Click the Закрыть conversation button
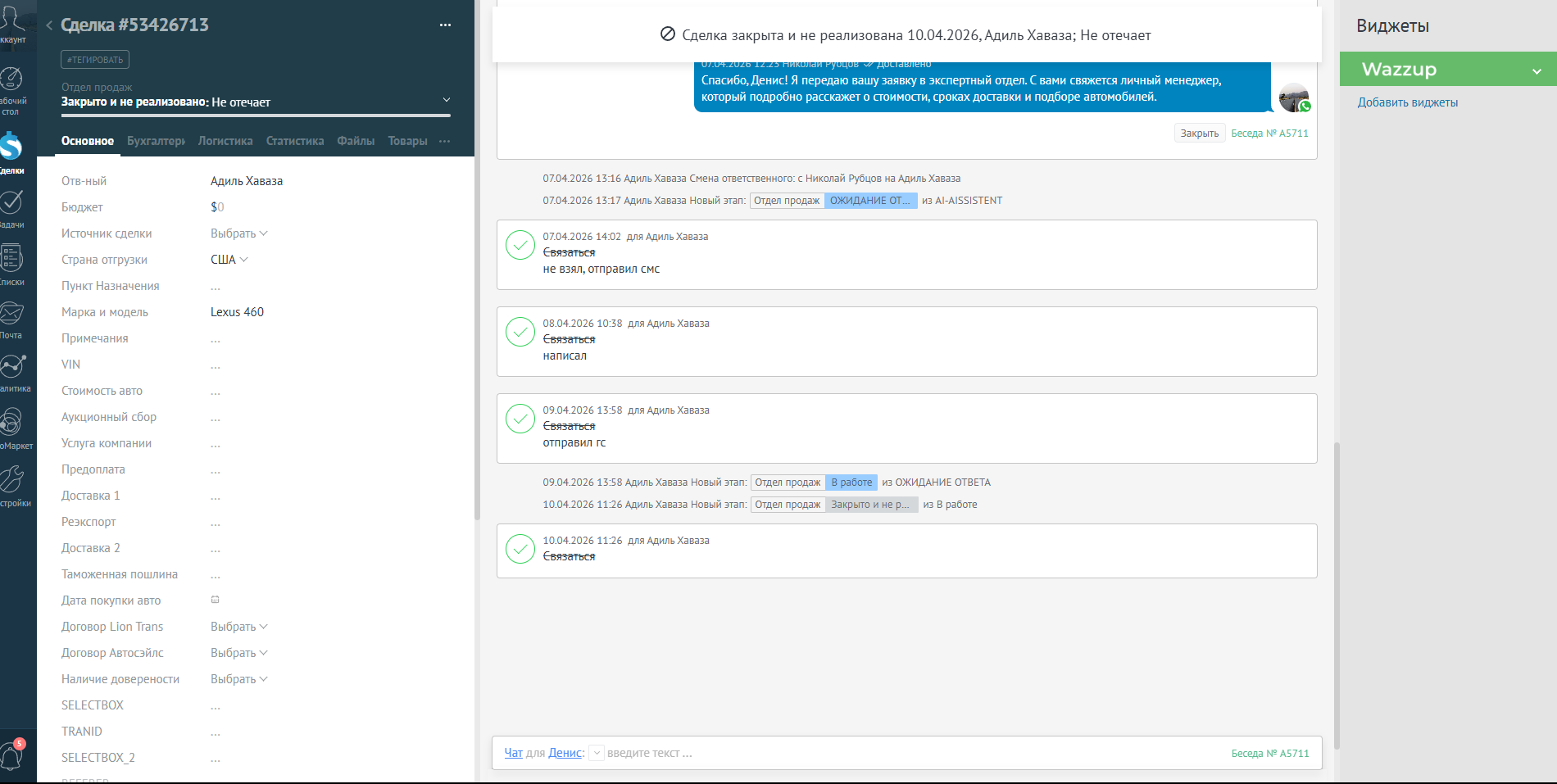The height and width of the screenshot is (784, 1557). pos(1200,134)
